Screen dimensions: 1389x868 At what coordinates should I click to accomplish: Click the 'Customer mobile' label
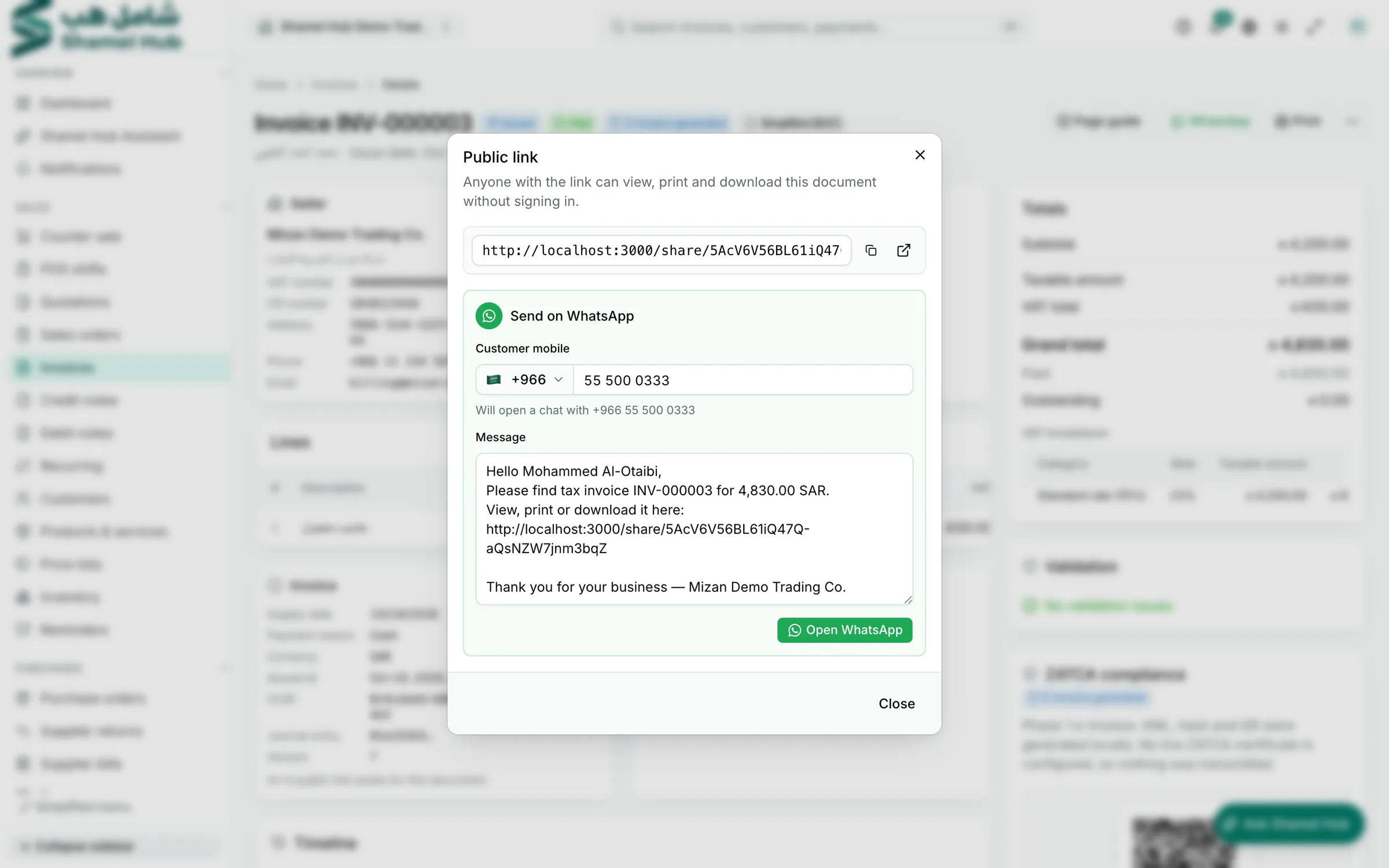coord(522,348)
